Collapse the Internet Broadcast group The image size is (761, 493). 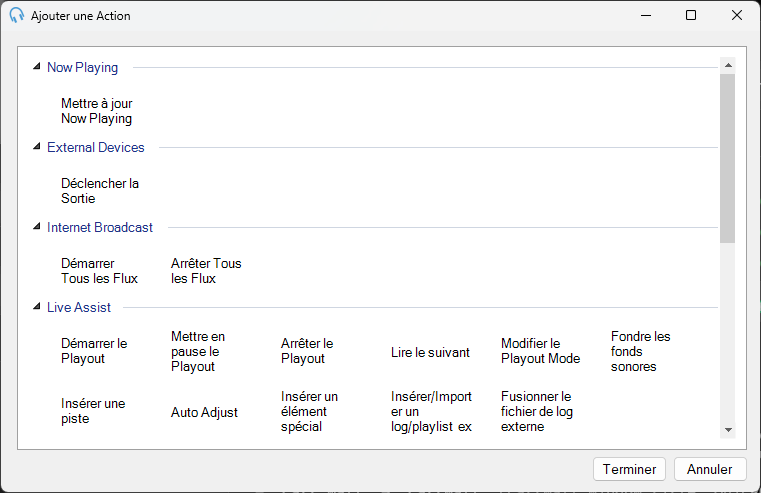click(x=36, y=227)
